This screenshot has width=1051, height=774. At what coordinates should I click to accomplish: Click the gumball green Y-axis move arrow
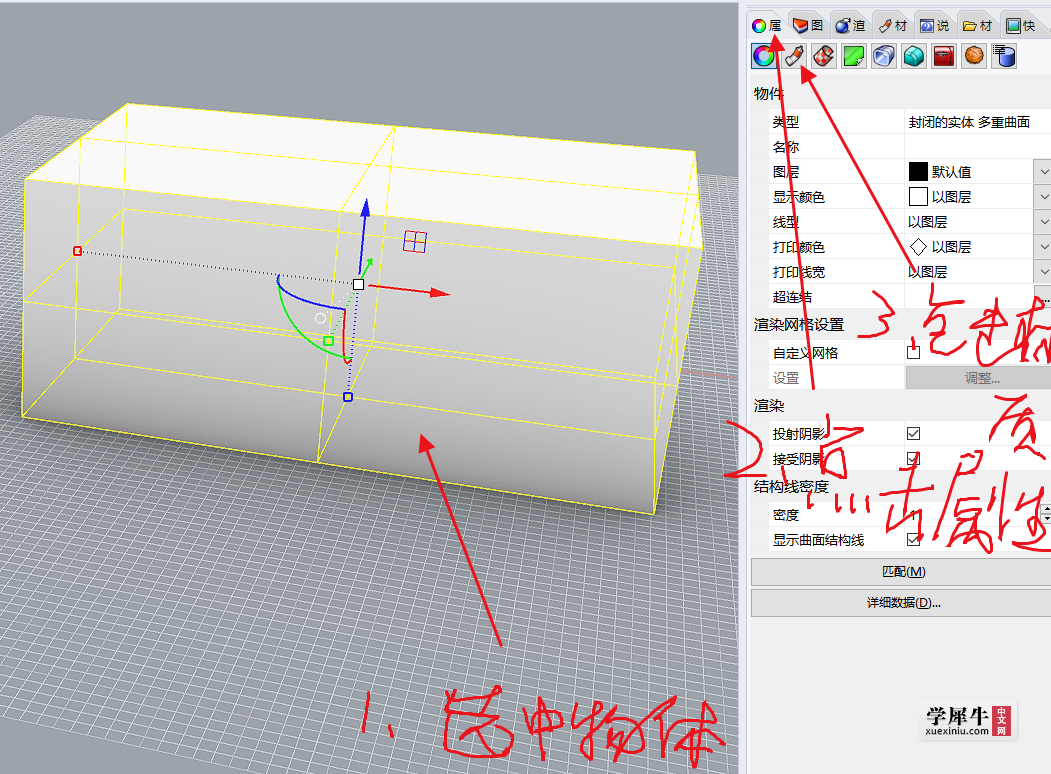click(369, 264)
